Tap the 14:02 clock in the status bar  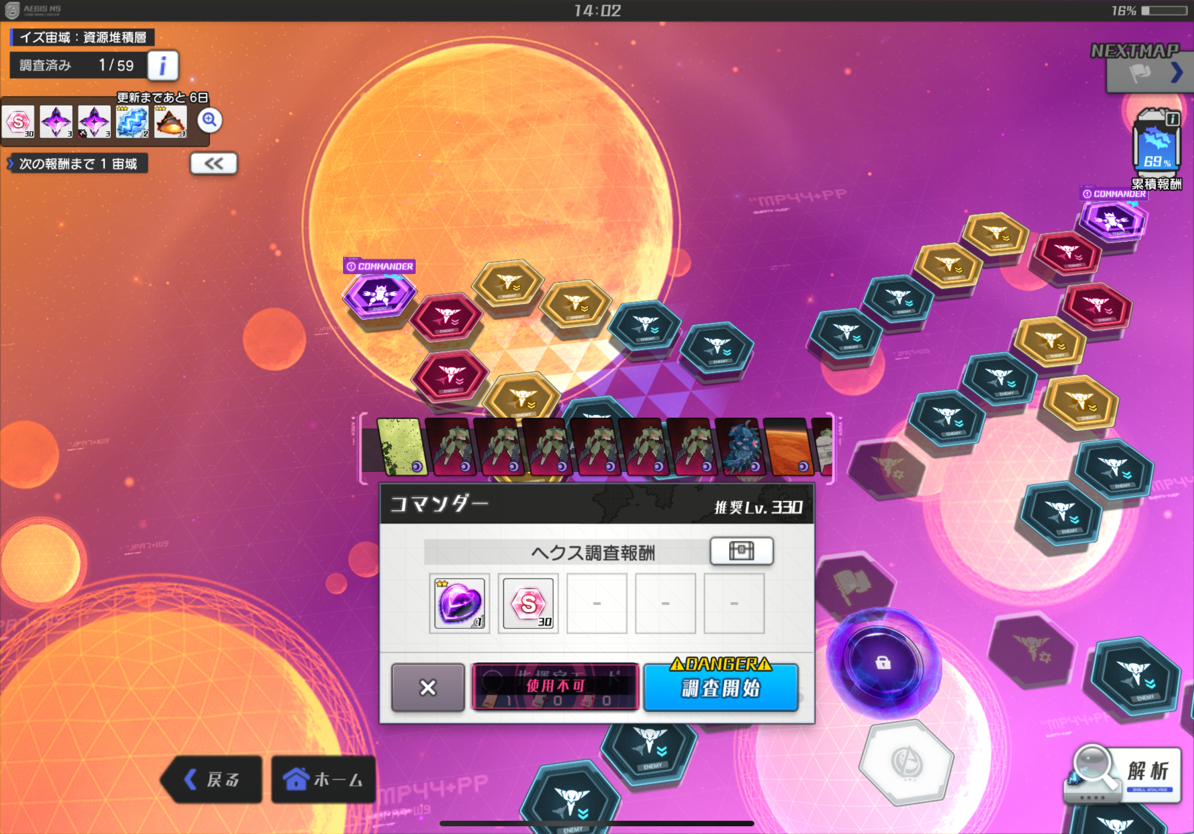pos(598,11)
